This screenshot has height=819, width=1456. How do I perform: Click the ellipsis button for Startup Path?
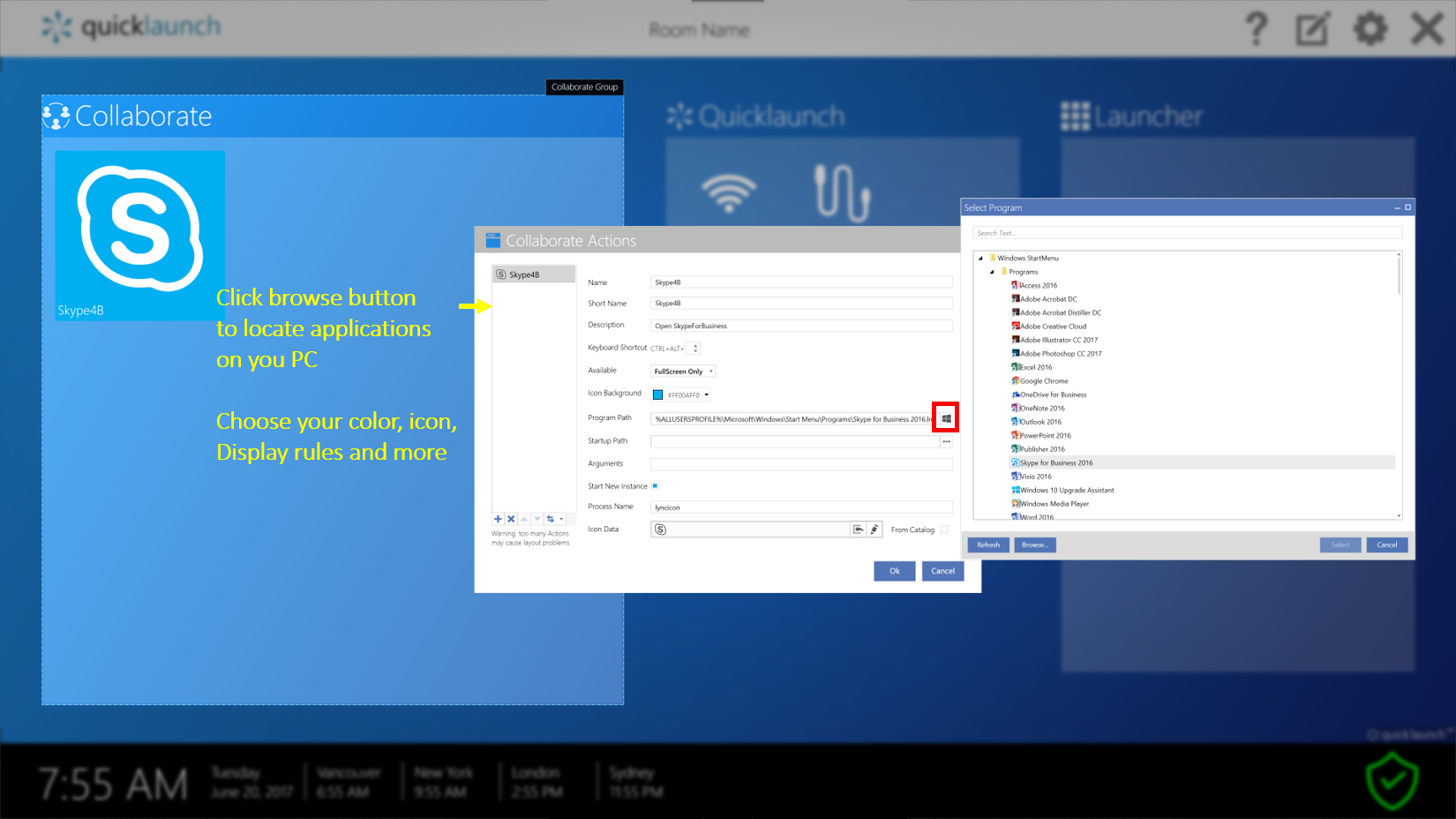click(x=946, y=441)
